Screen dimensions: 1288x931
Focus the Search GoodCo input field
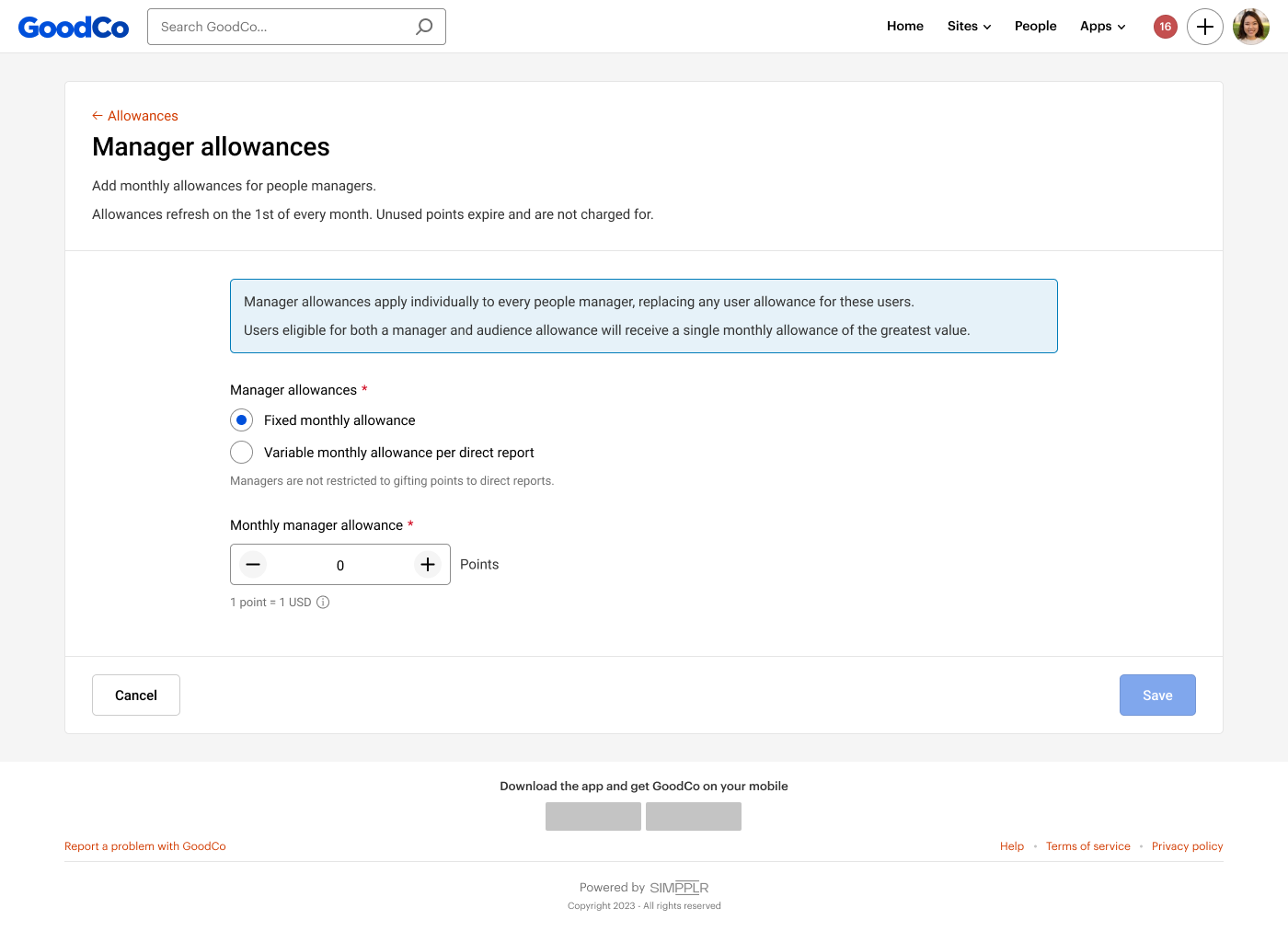point(281,27)
